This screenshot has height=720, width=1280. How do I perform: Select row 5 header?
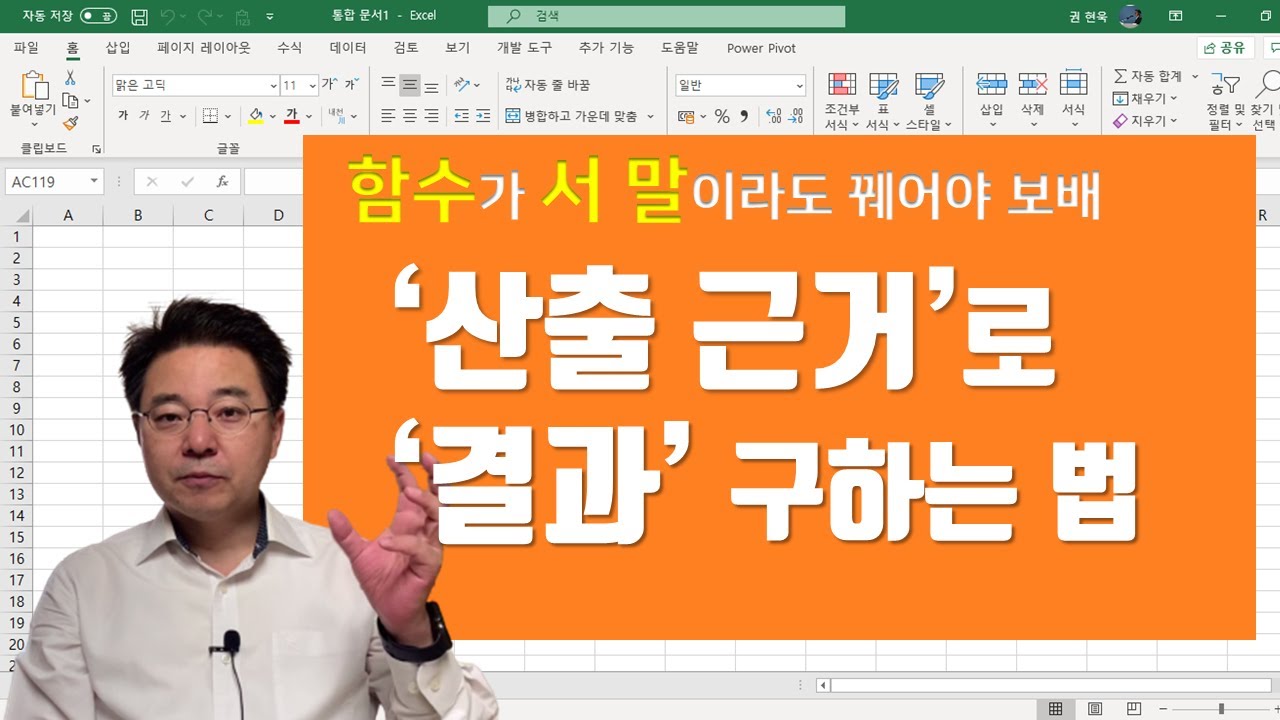tap(16, 322)
